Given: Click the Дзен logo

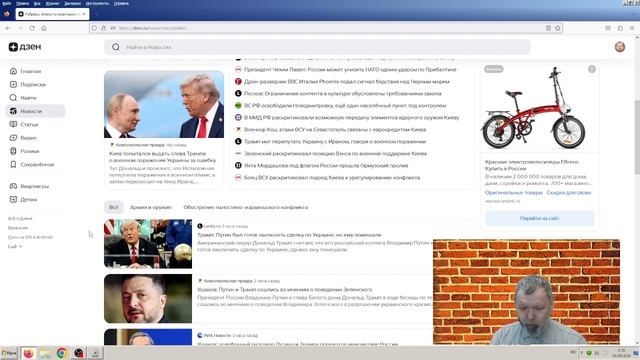Looking at the screenshot, I should click(25, 47).
